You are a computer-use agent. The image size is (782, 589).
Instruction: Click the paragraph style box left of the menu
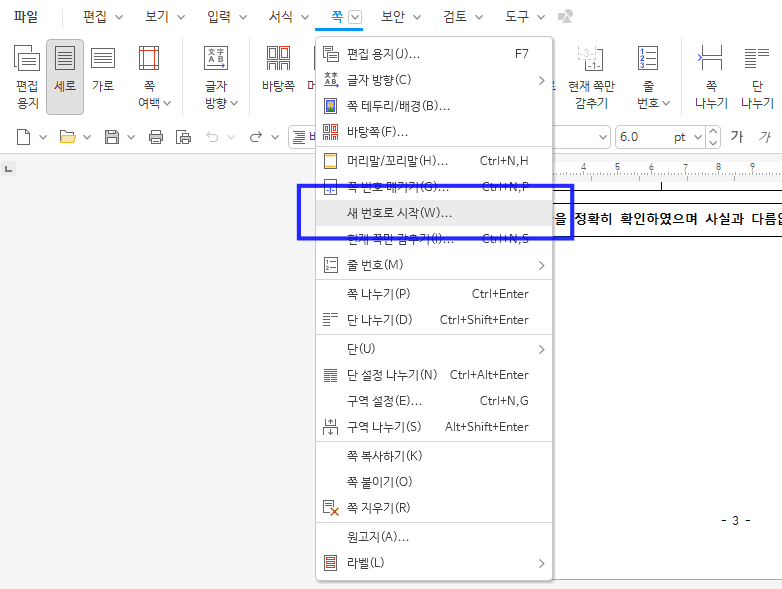[x=302, y=137]
